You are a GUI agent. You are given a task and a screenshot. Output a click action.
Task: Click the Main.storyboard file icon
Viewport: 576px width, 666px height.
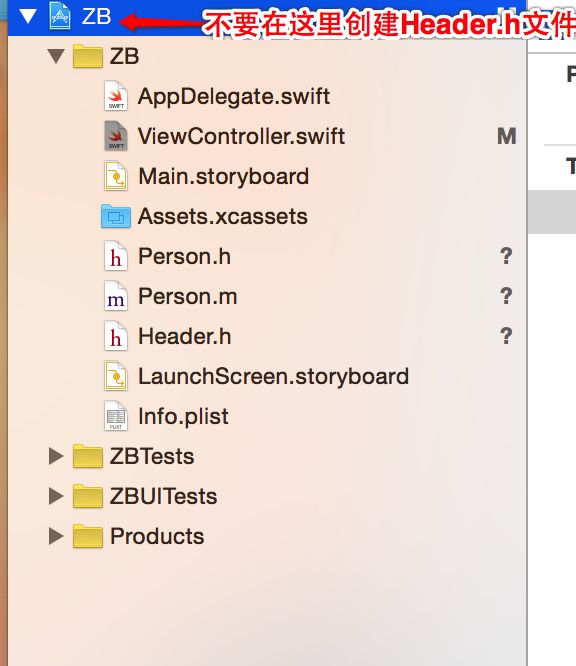[x=116, y=176]
